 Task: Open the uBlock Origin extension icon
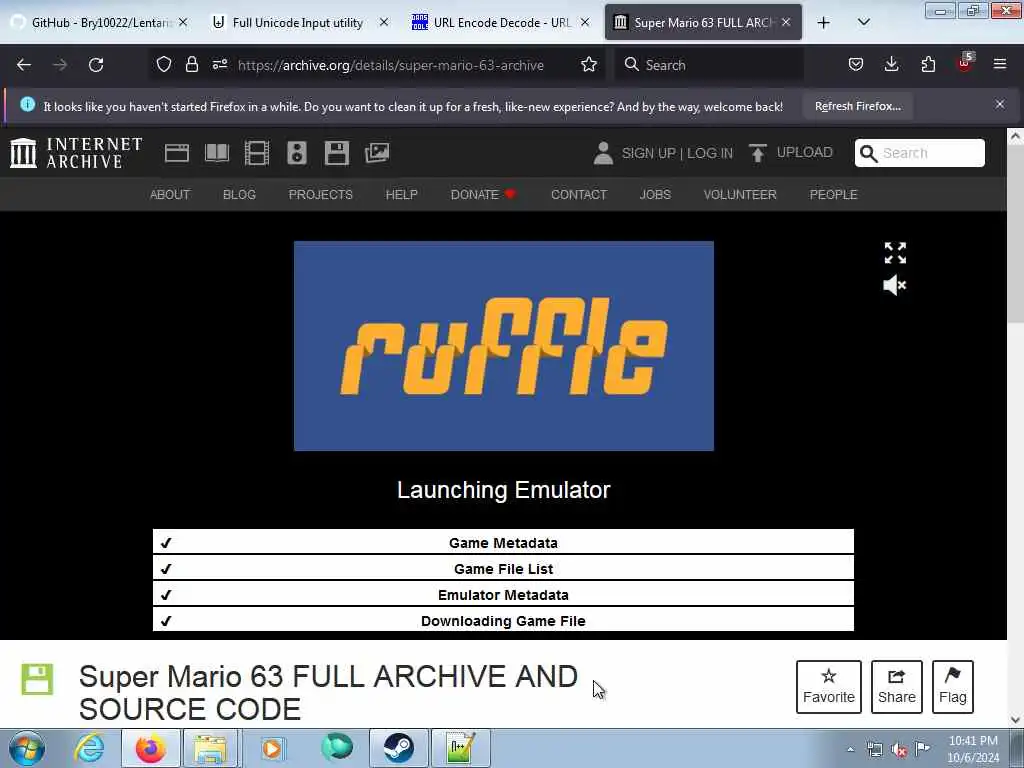965,63
